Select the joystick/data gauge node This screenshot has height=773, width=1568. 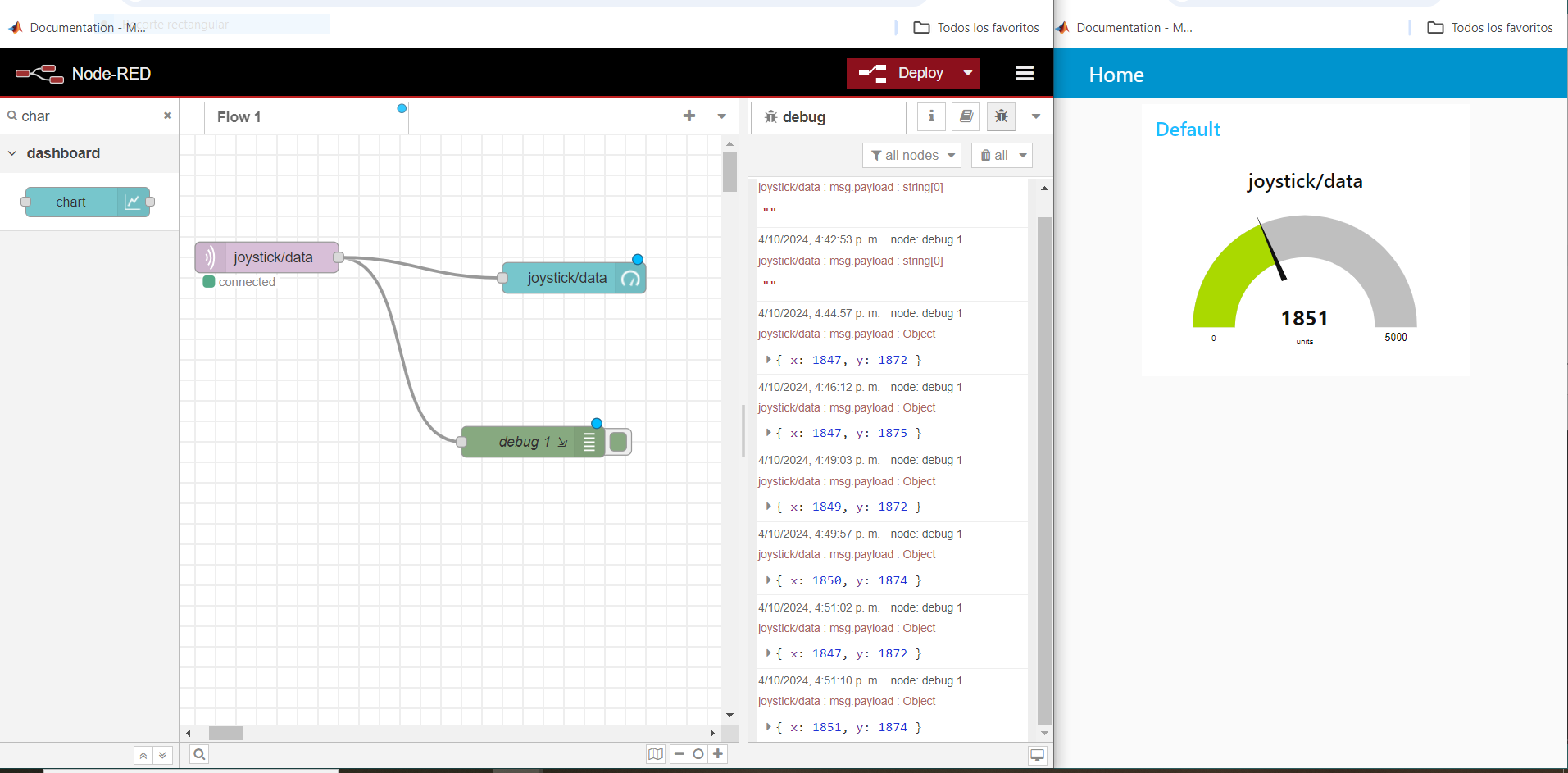tap(574, 278)
